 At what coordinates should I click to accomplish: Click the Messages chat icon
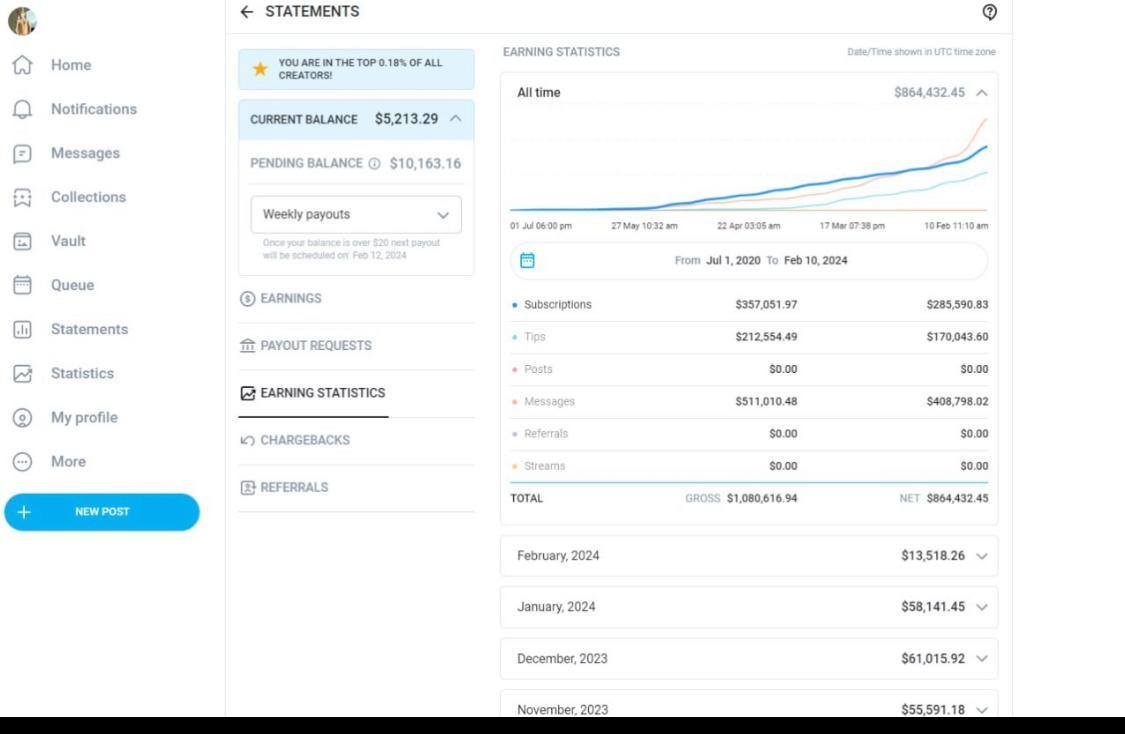(22, 153)
